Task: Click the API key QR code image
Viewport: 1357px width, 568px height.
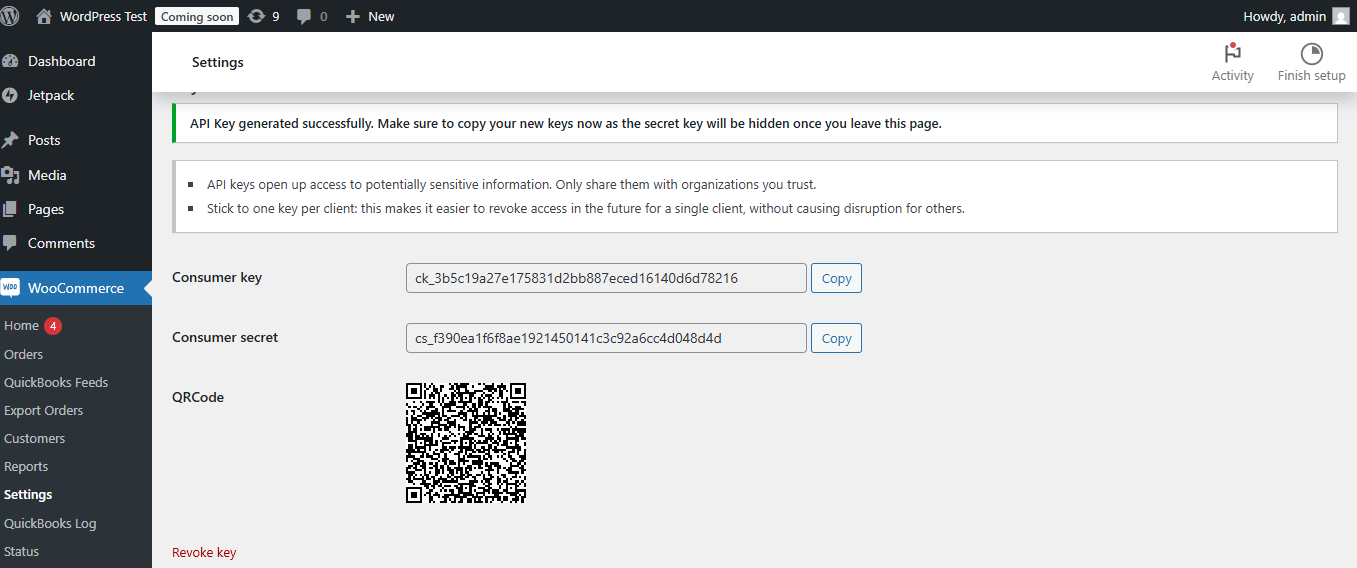Action: pos(466,443)
